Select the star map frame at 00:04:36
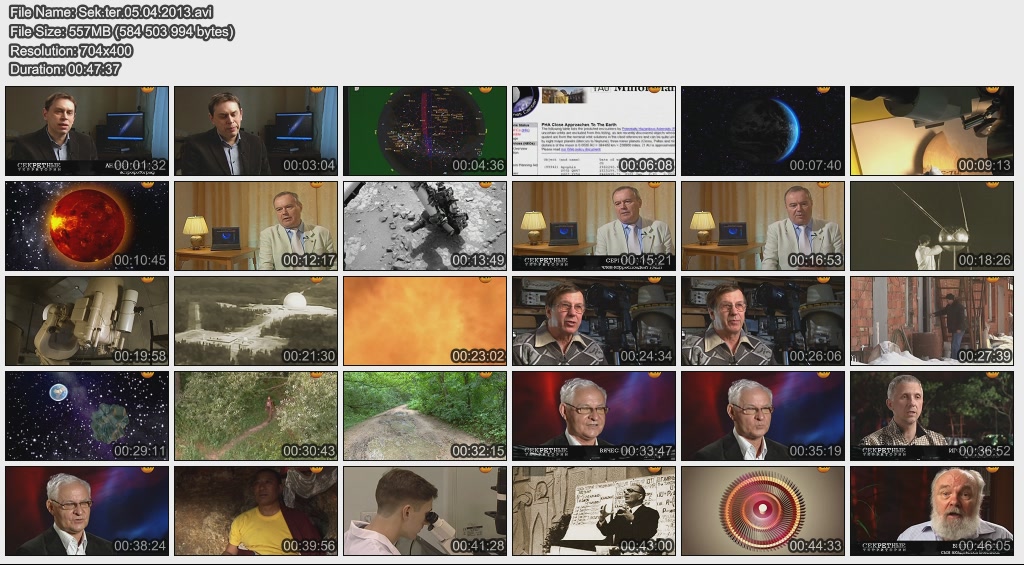Screen dimensions: 1024x565 pyautogui.click(x=425, y=131)
